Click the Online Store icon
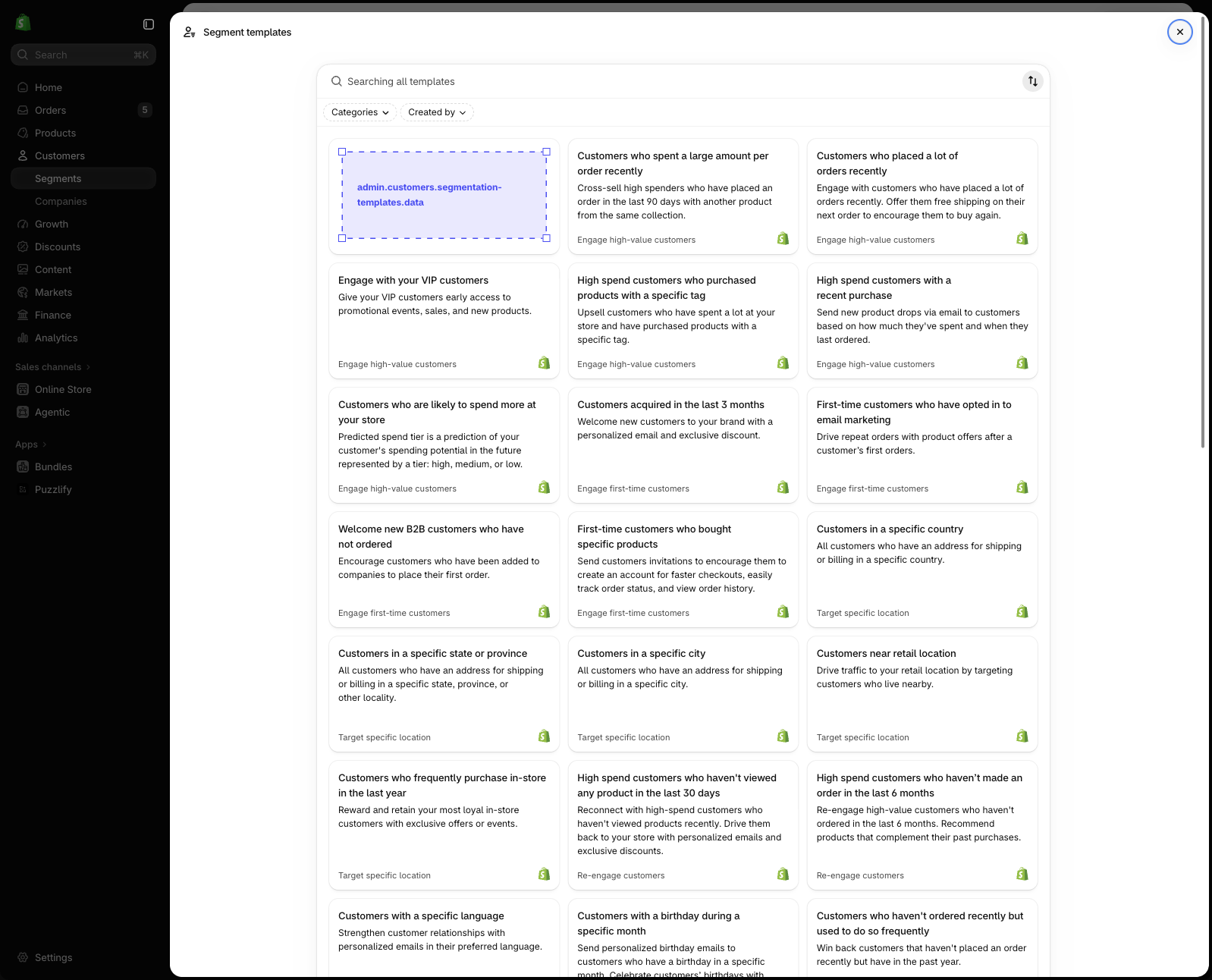This screenshot has width=1212, height=980. coord(23,389)
